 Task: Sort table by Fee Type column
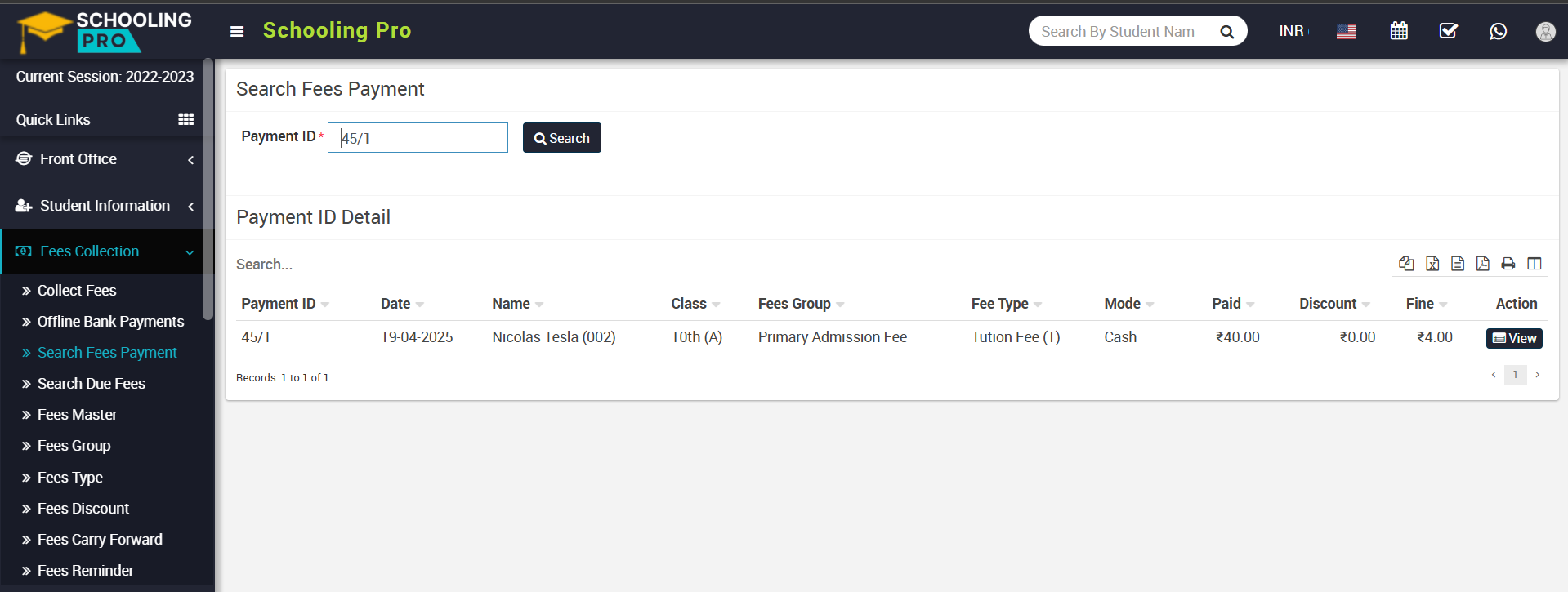tap(1007, 304)
